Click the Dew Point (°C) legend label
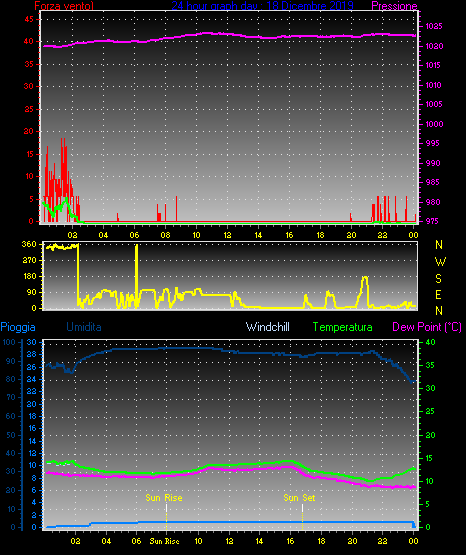 (427, 327)
